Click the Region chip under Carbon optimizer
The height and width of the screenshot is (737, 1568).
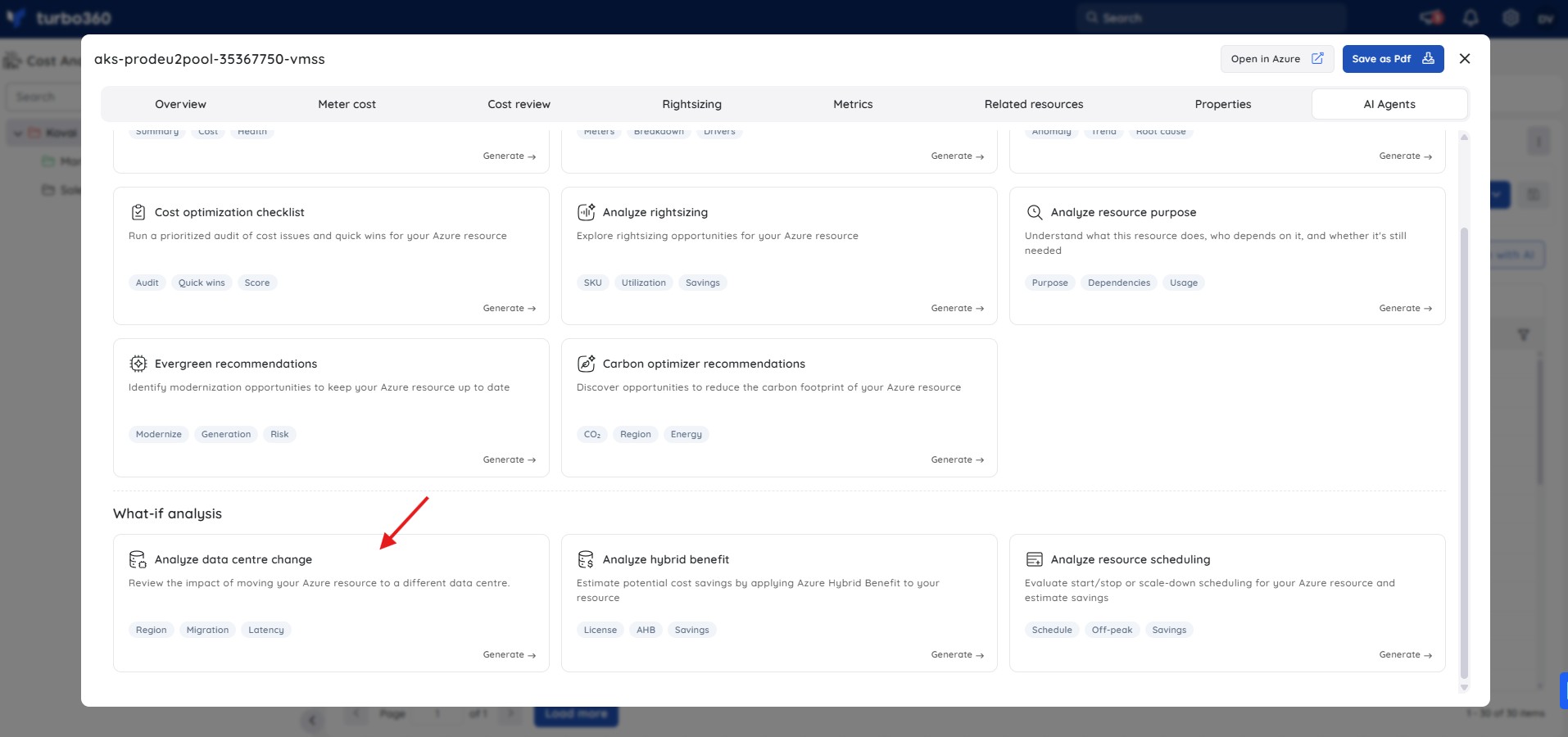[x=636, y=434]
